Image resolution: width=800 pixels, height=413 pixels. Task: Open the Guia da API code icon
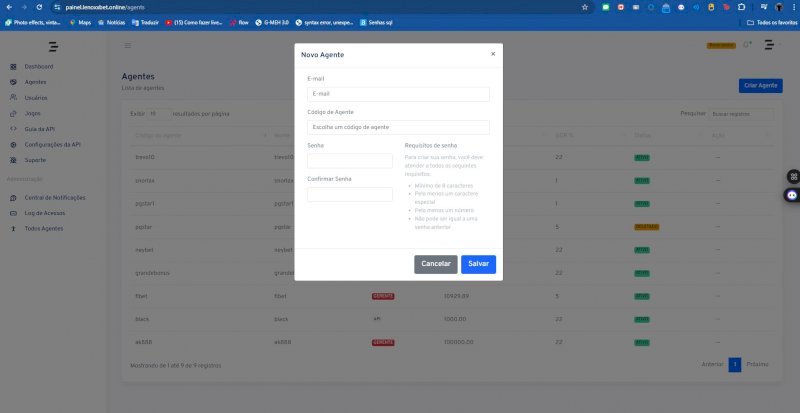[x=13, y=129]
